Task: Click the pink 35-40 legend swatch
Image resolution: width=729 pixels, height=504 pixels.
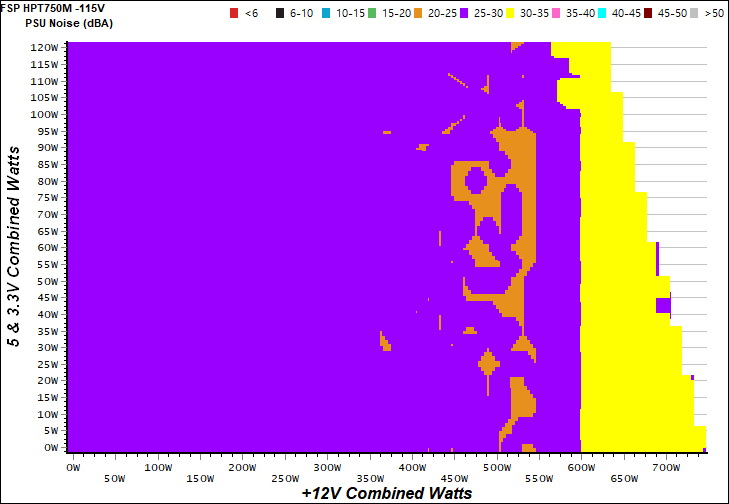Action: [x=591, y=13]
